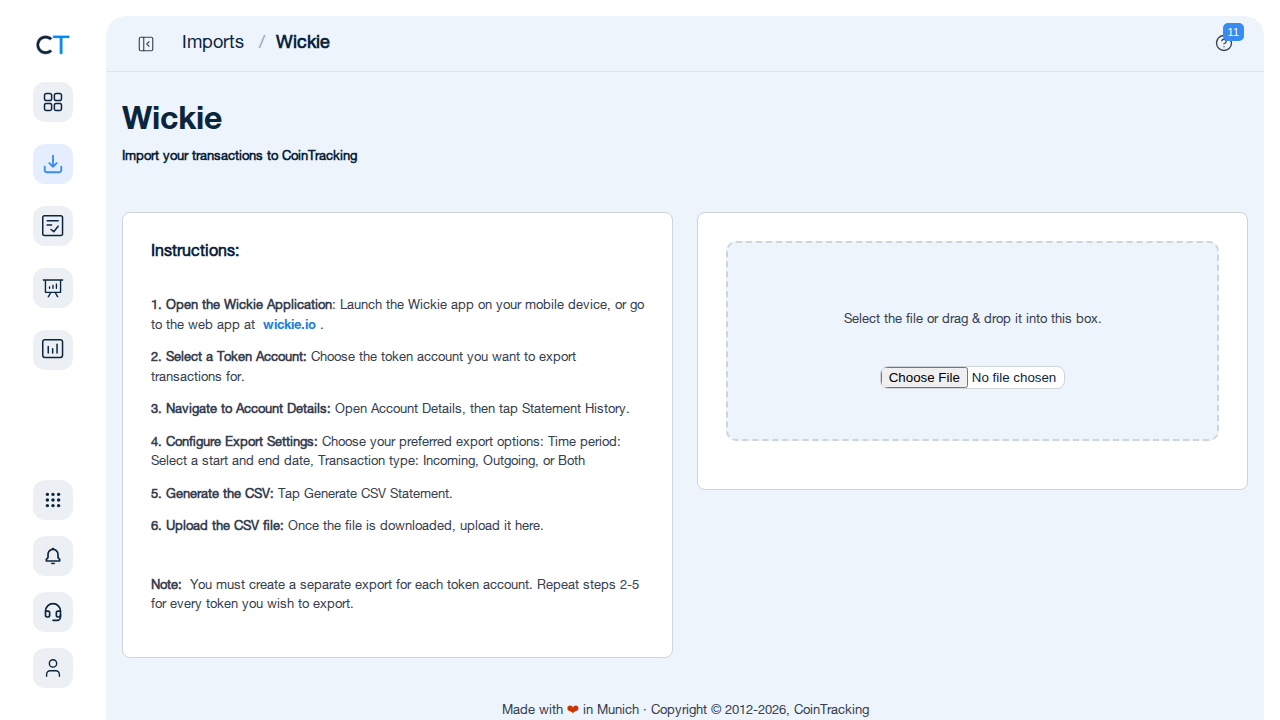Open the dashboard grid icon in sidebar

pyautogui.click(x=53, y=102)
